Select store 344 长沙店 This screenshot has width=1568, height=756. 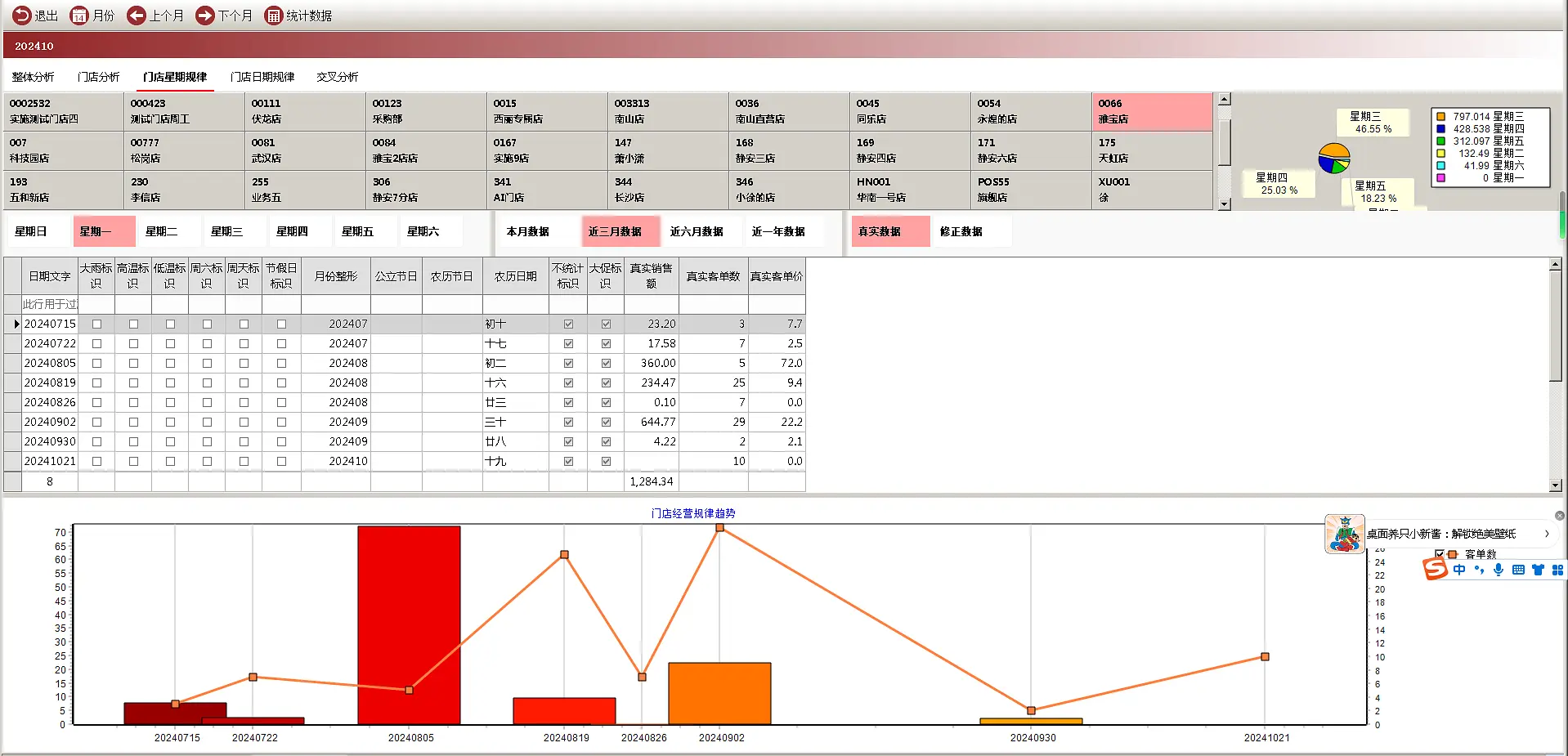(668, 190)
